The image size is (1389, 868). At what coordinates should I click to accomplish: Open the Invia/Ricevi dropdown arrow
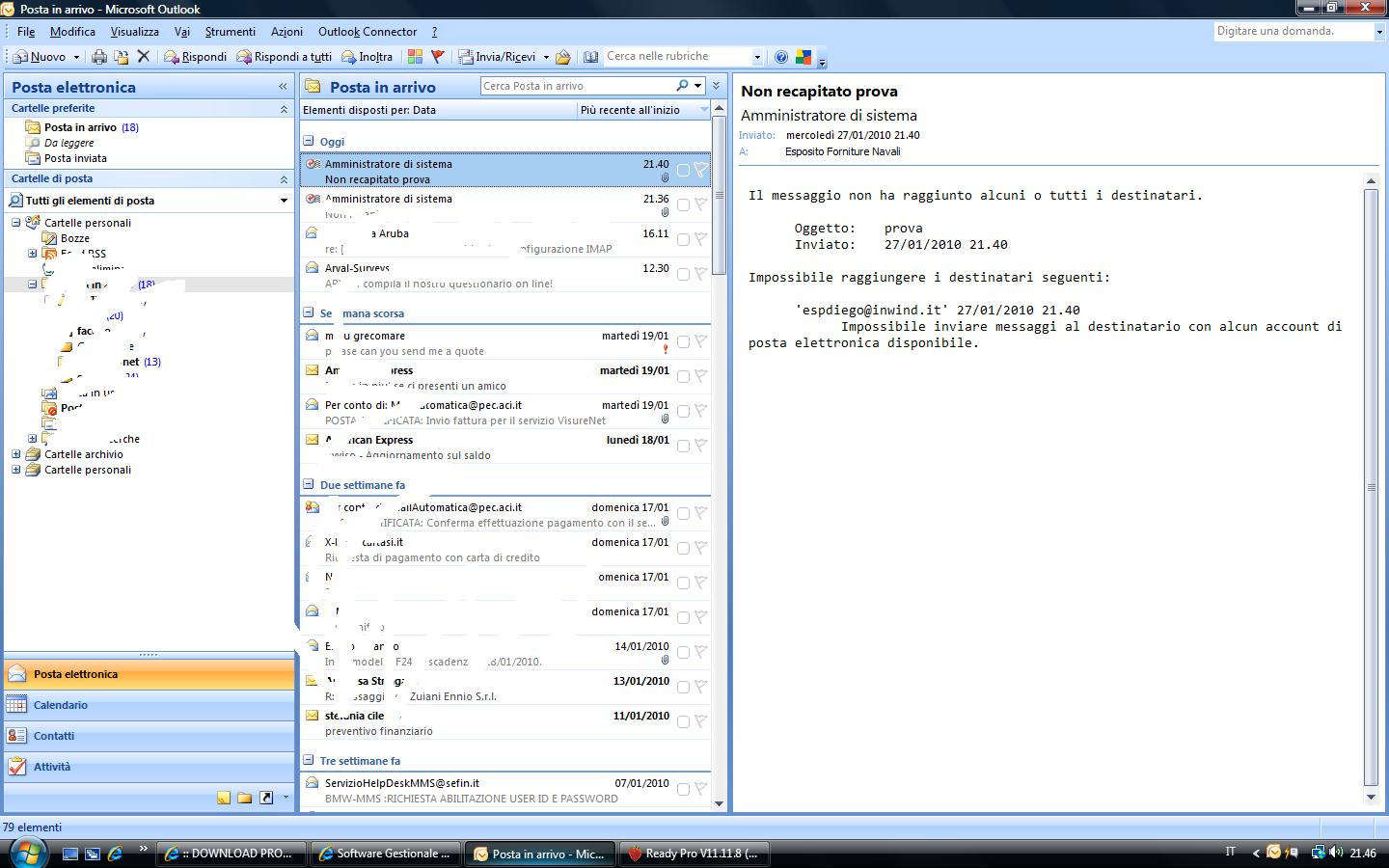point(546,57)
